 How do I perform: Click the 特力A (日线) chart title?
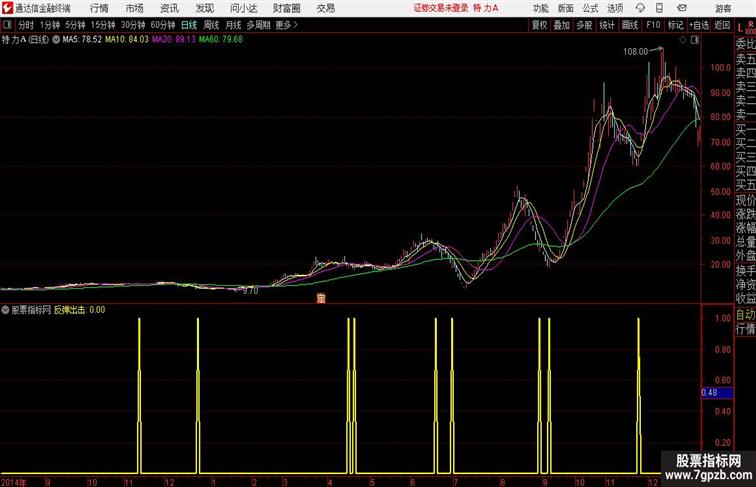(25, 40)
